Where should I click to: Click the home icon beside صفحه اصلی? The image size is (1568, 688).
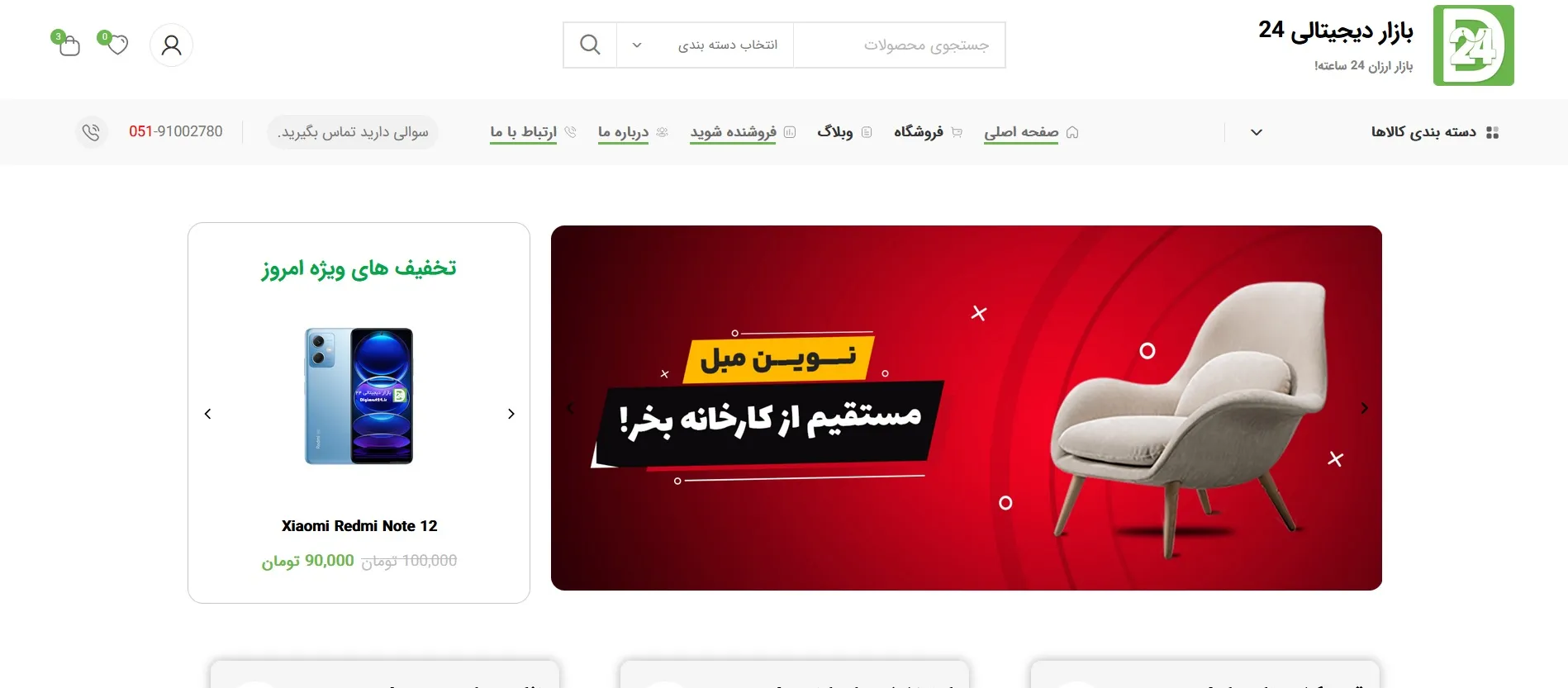[1072, 132]
